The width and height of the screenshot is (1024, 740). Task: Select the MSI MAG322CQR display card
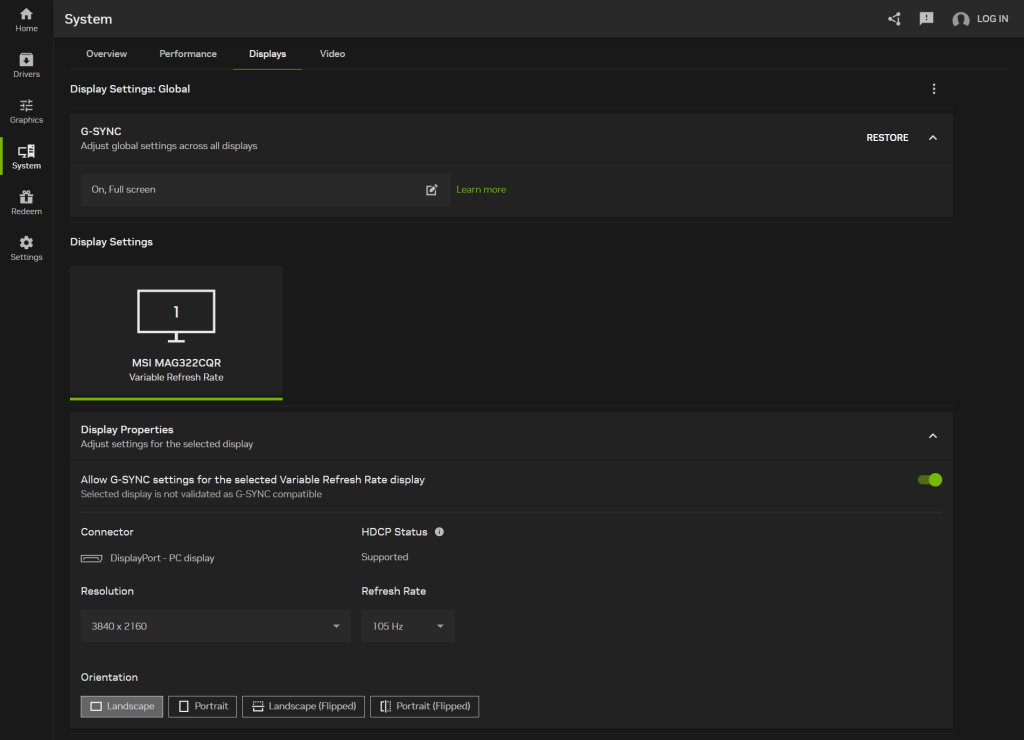click(x=176, y=332)
